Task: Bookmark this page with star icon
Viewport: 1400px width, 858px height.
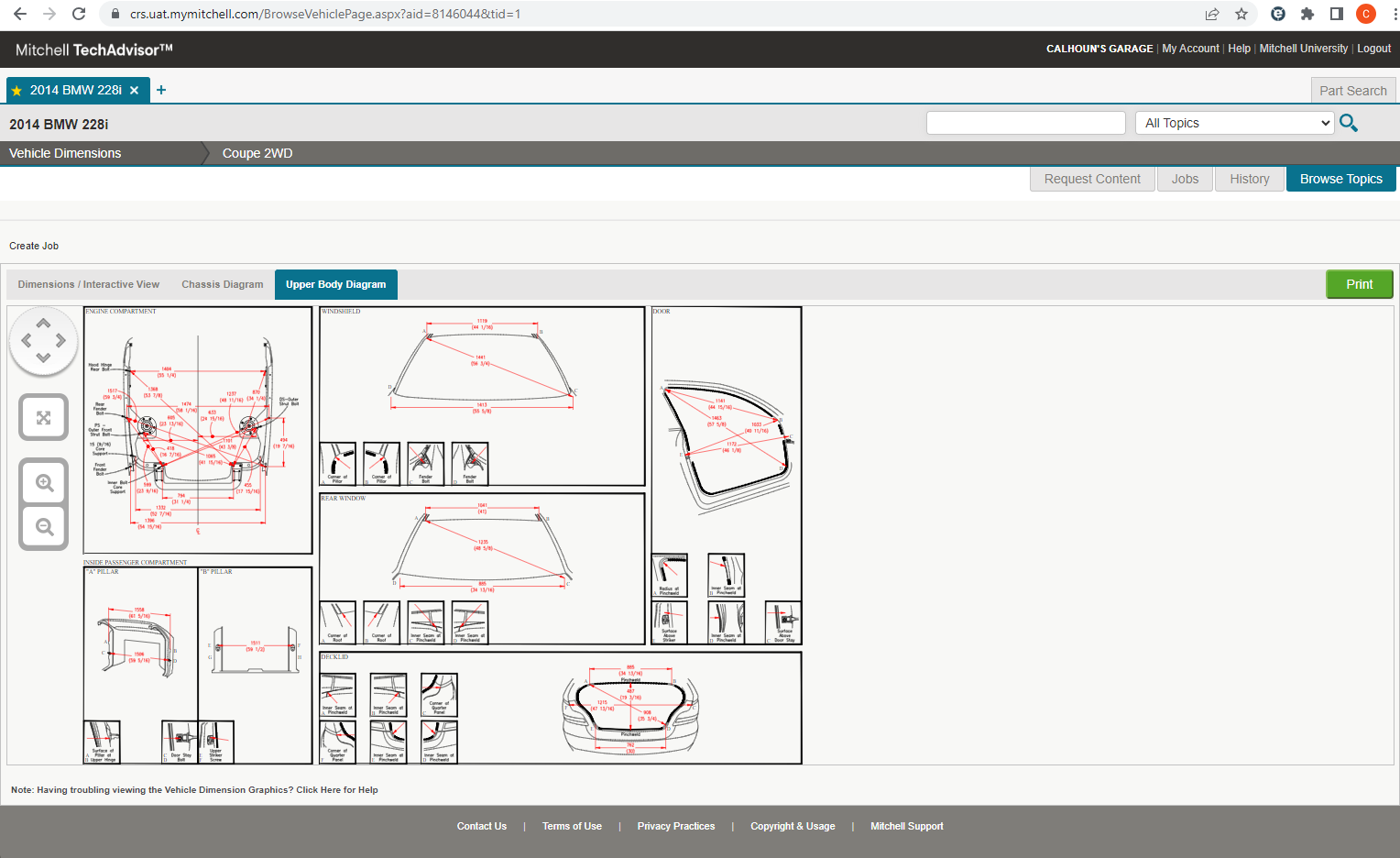Action: click(x=1241, y=14)
